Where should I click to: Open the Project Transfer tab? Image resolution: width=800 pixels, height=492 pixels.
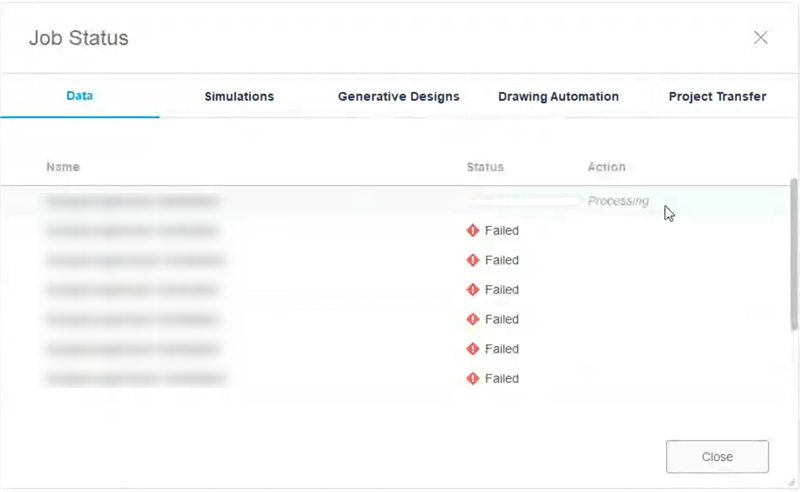click(x=717, y=96)
